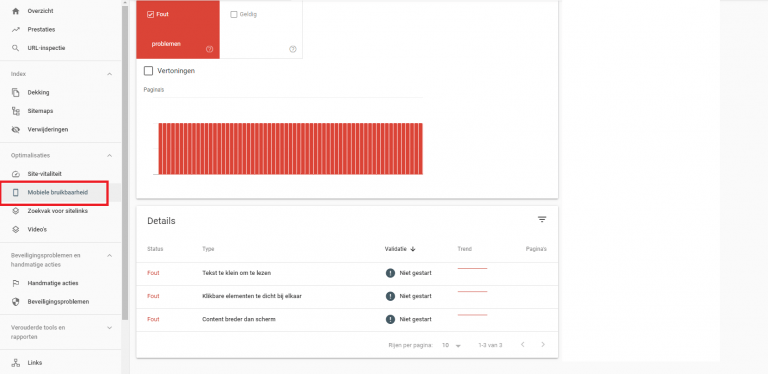Open Links report in sidebar
The height and width of the screenshot is (374, 768).
click(35, 363)
